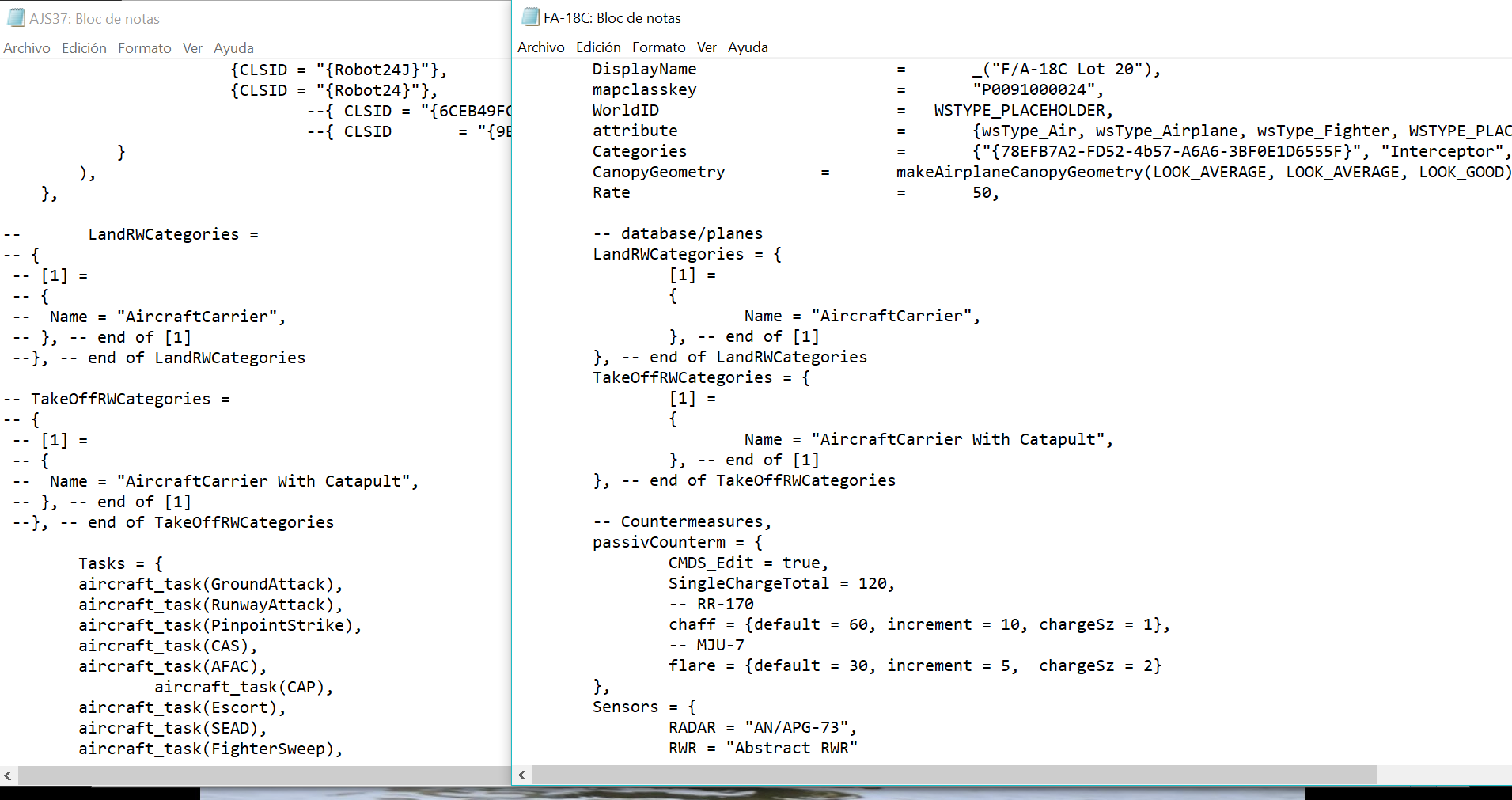Click the AJS37 Notepad window icon
This screenshot has width=1512, height=800.
click(16, 17)
